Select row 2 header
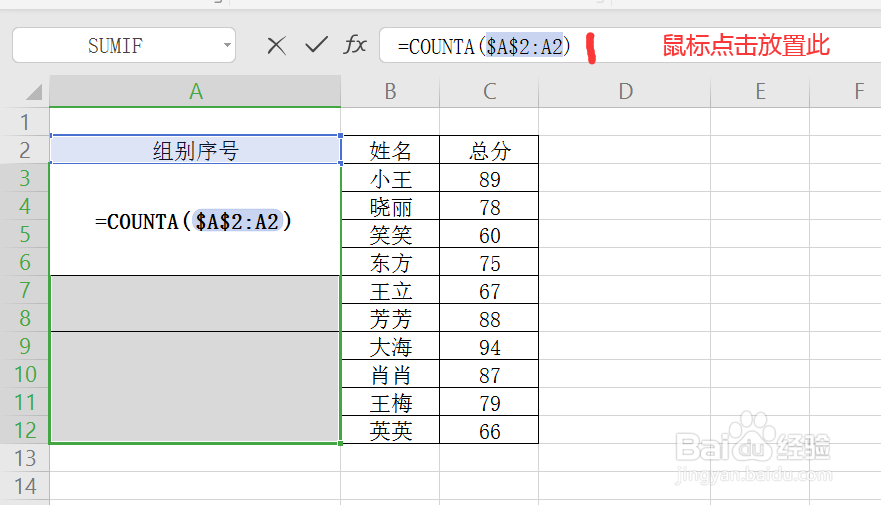The image size is (881, 505). pyautogui.click(x=25, y=151)
